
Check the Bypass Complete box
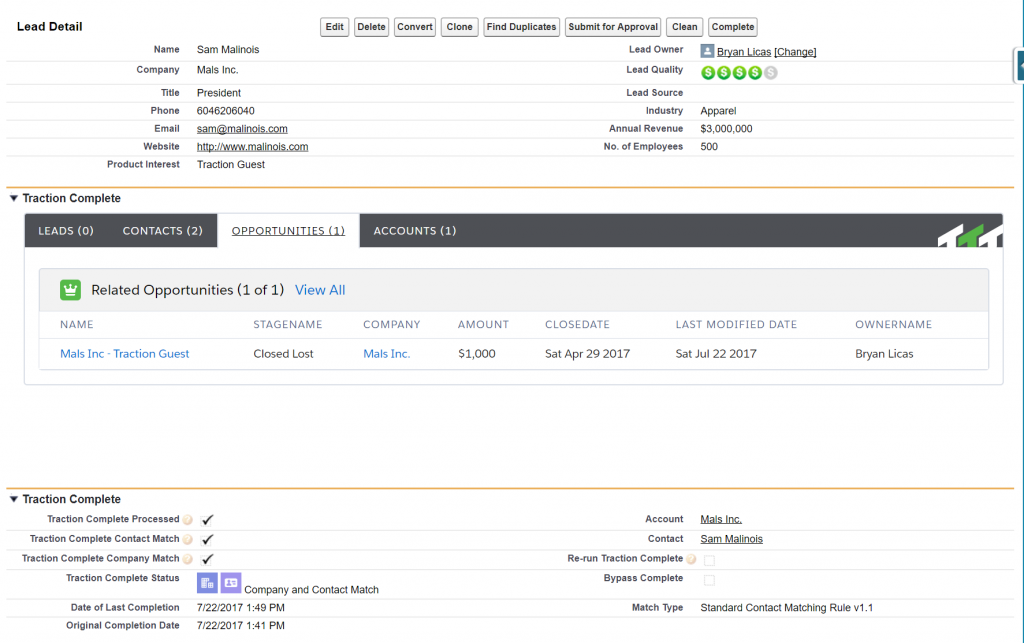[709, 580]
